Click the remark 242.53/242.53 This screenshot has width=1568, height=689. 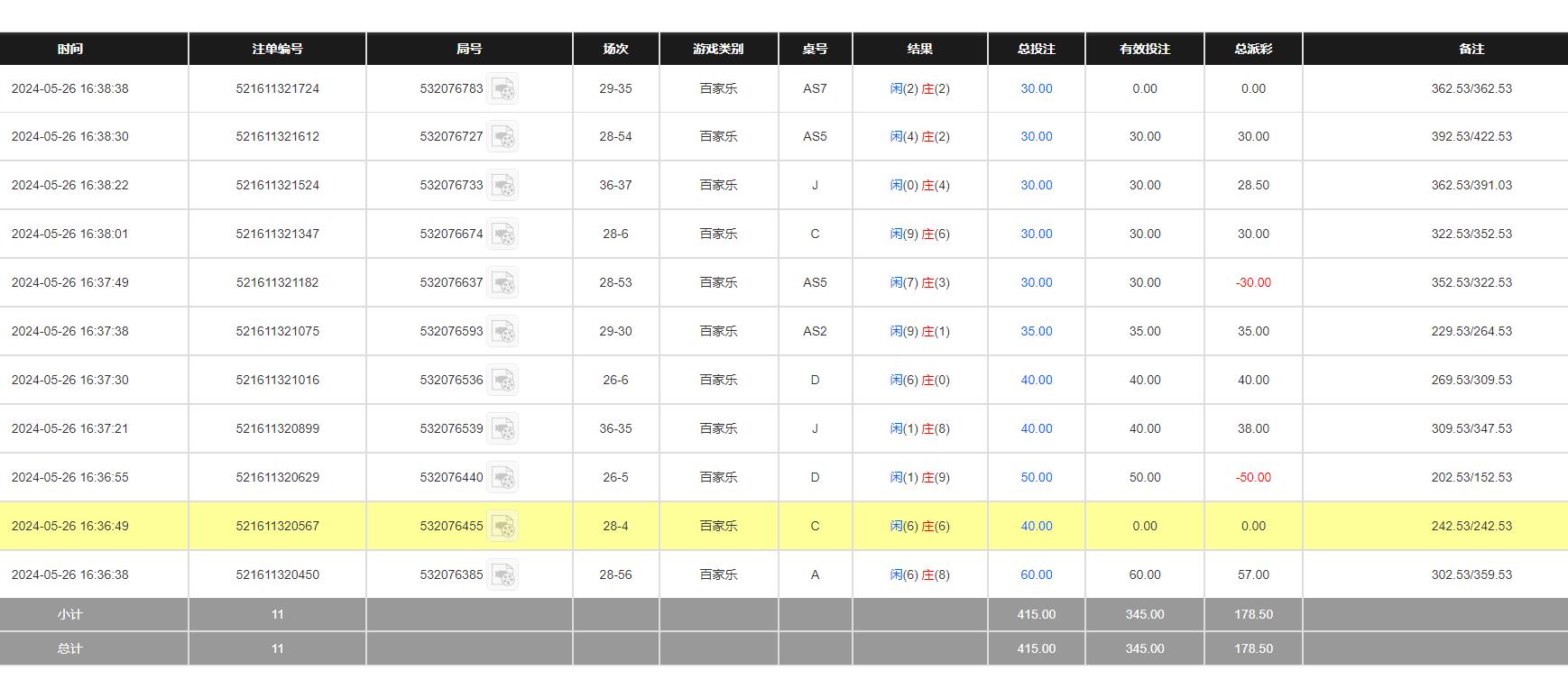(x=1471, y=526)
